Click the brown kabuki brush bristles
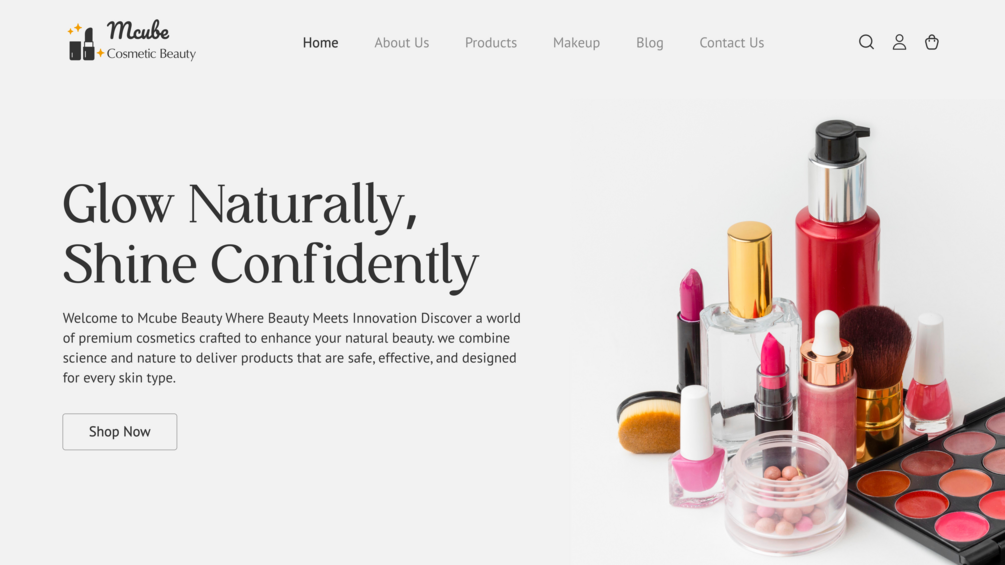The width and height of the screenshot is (1005, 565). tap(876, 347)
